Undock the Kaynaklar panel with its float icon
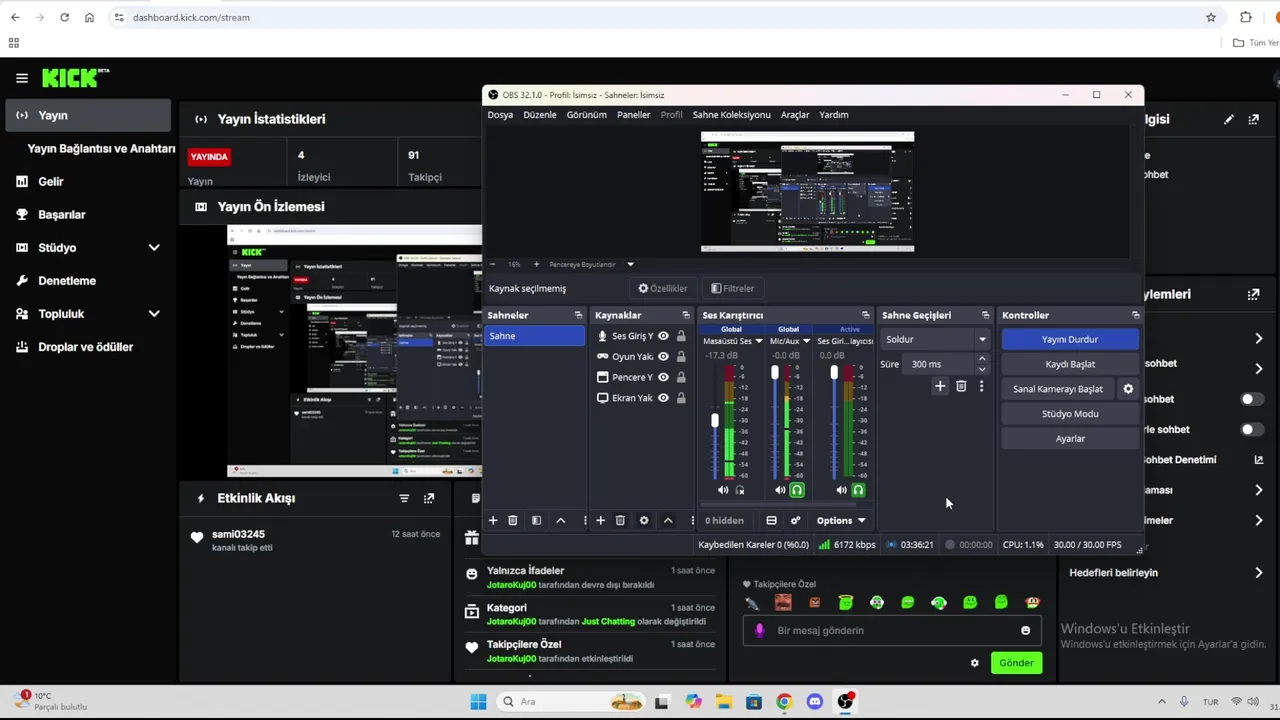 686,315
